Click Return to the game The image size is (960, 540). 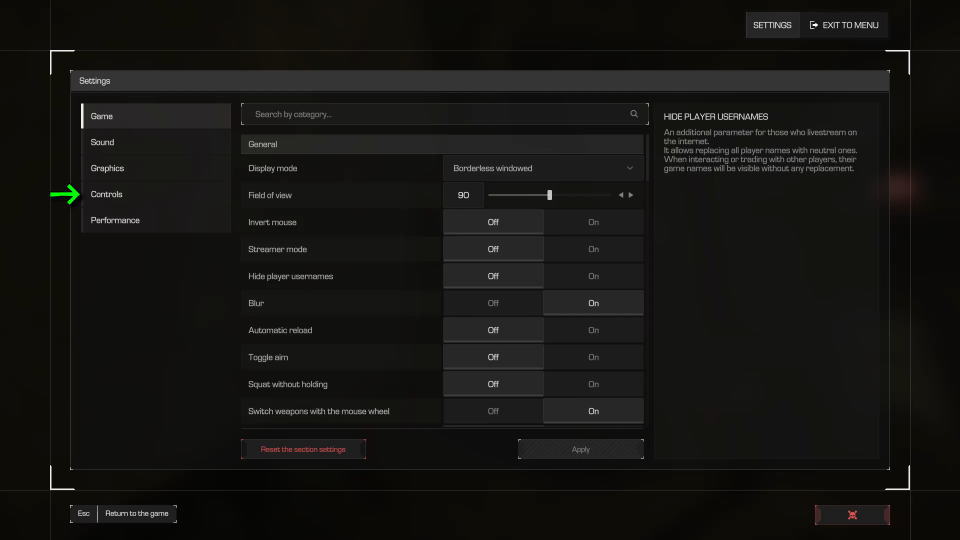(137, 513)
